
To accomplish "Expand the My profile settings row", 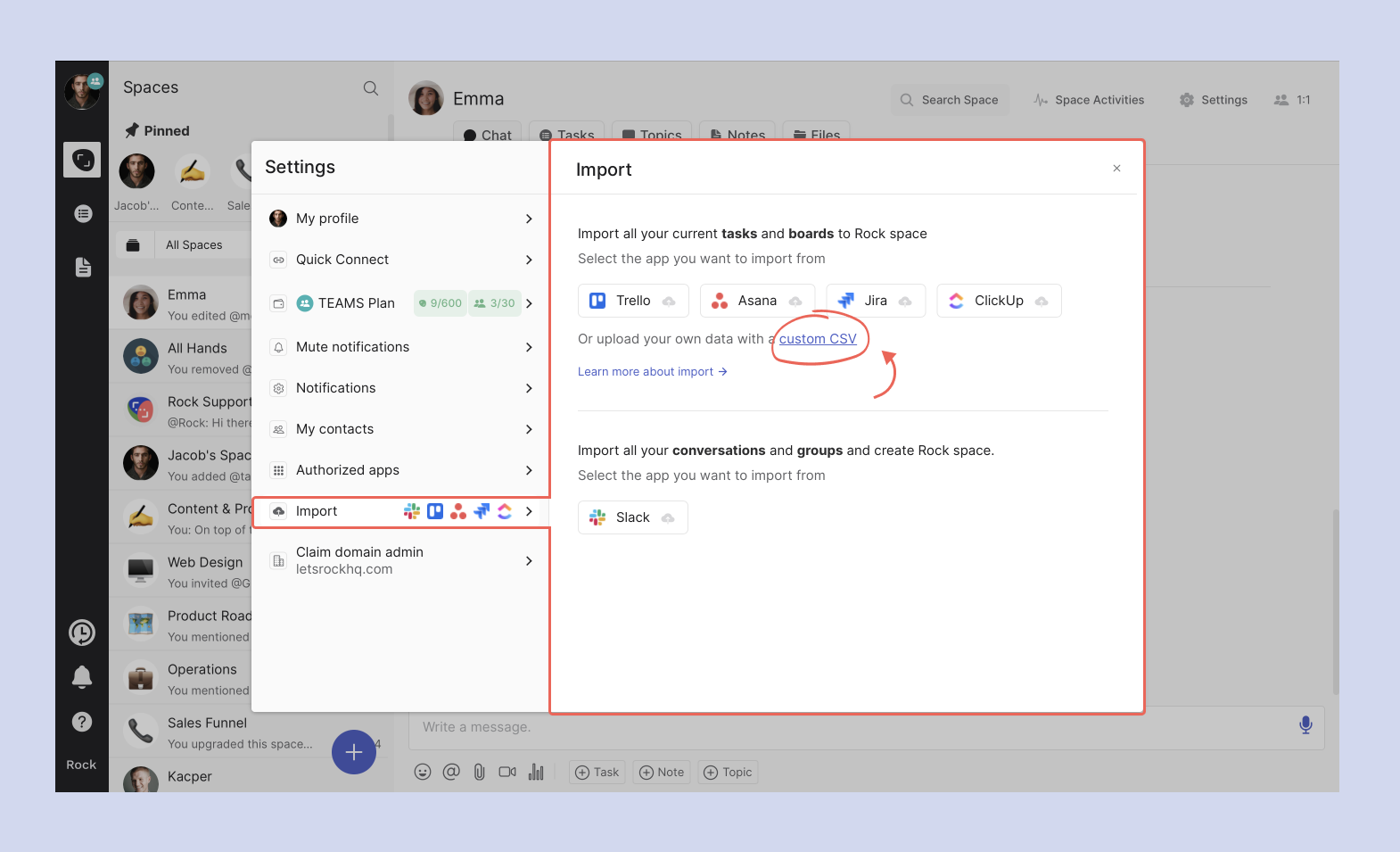I will [400, 219].
